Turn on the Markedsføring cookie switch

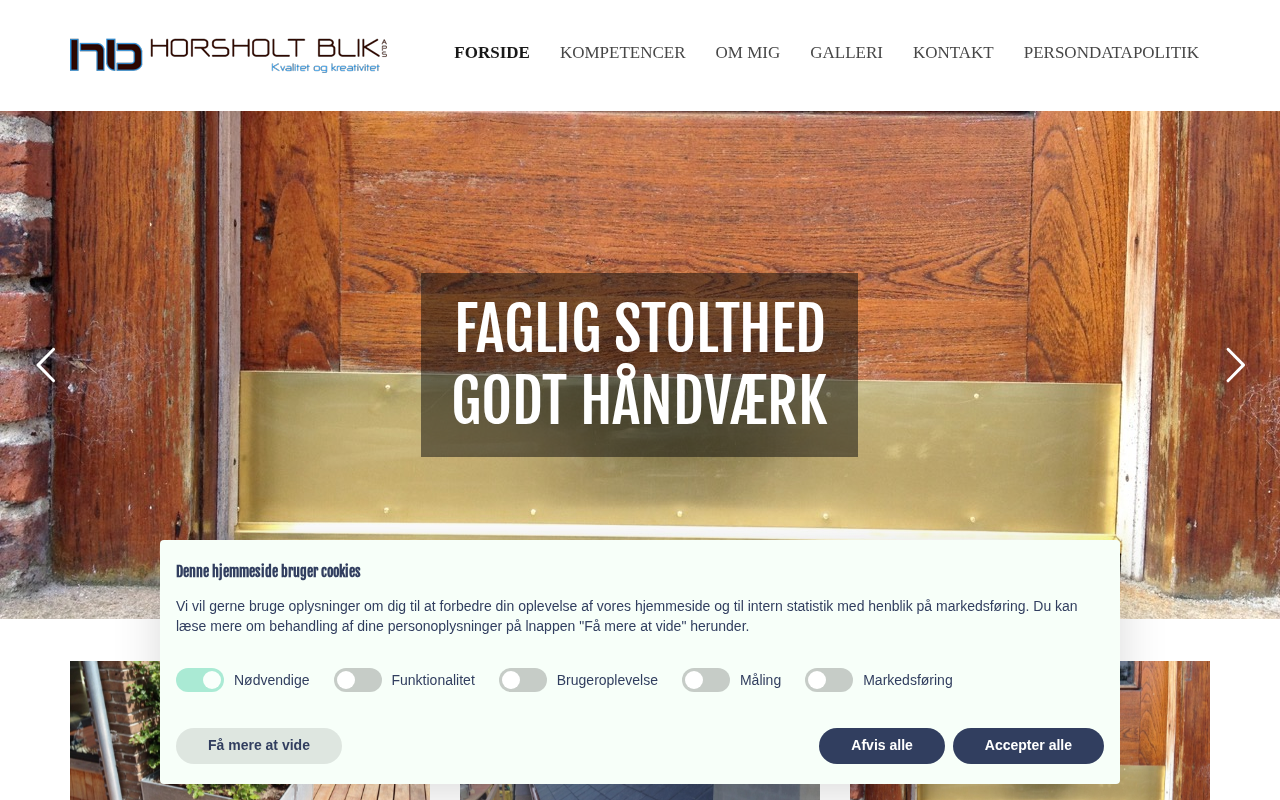click(x=829, y=680)
